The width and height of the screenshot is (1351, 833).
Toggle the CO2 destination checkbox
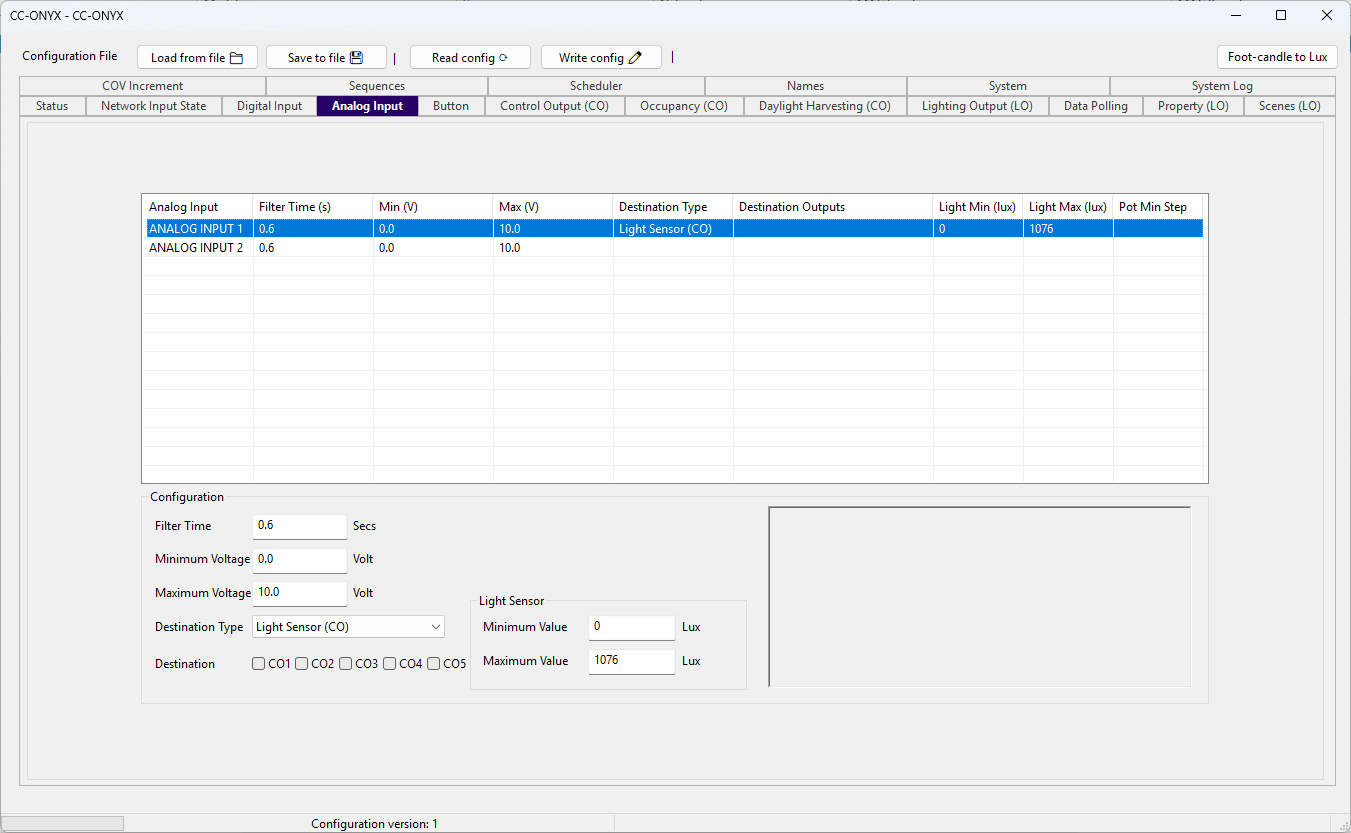tap(302, 664)
